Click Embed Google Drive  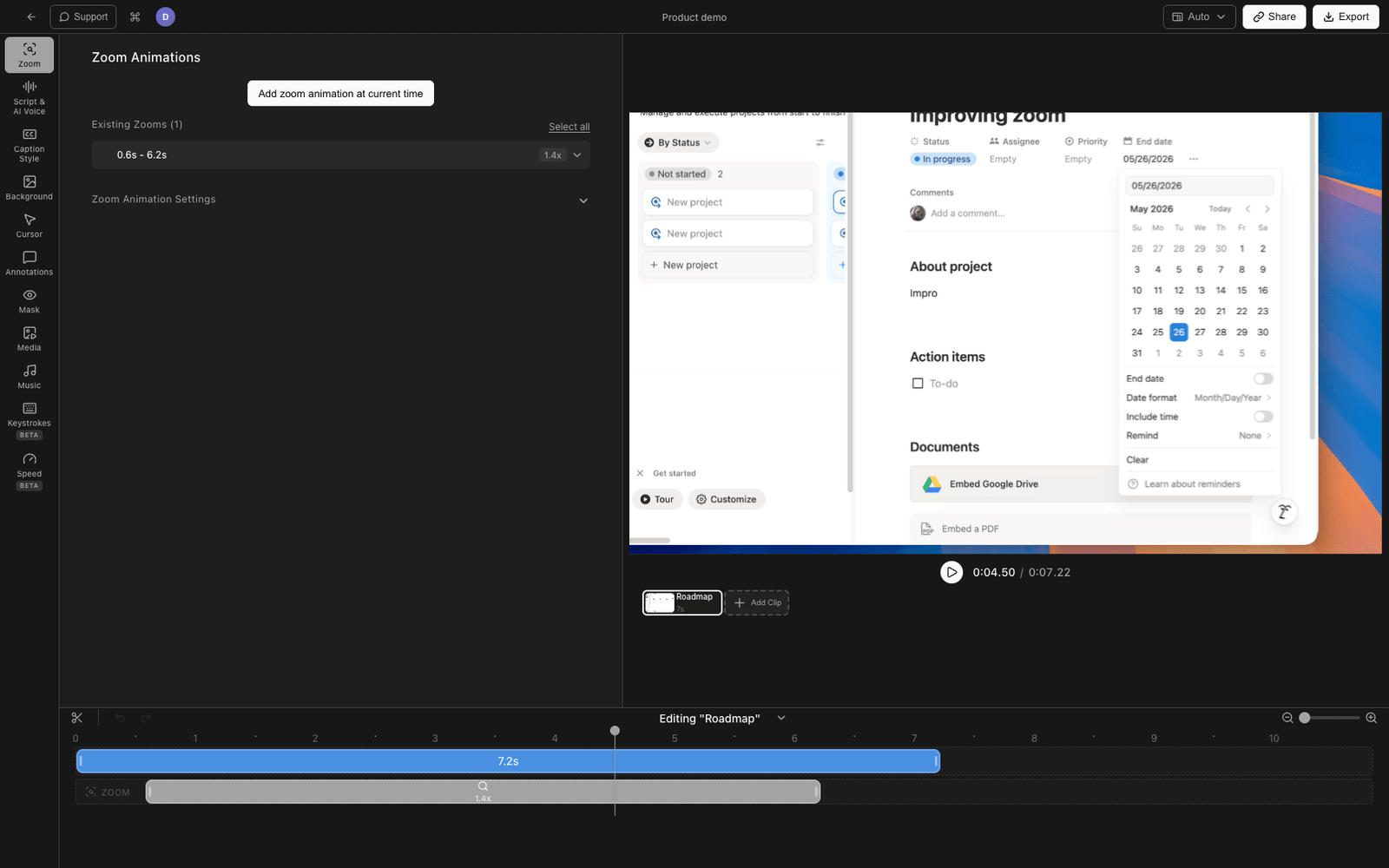click(x=1013, y=484)
